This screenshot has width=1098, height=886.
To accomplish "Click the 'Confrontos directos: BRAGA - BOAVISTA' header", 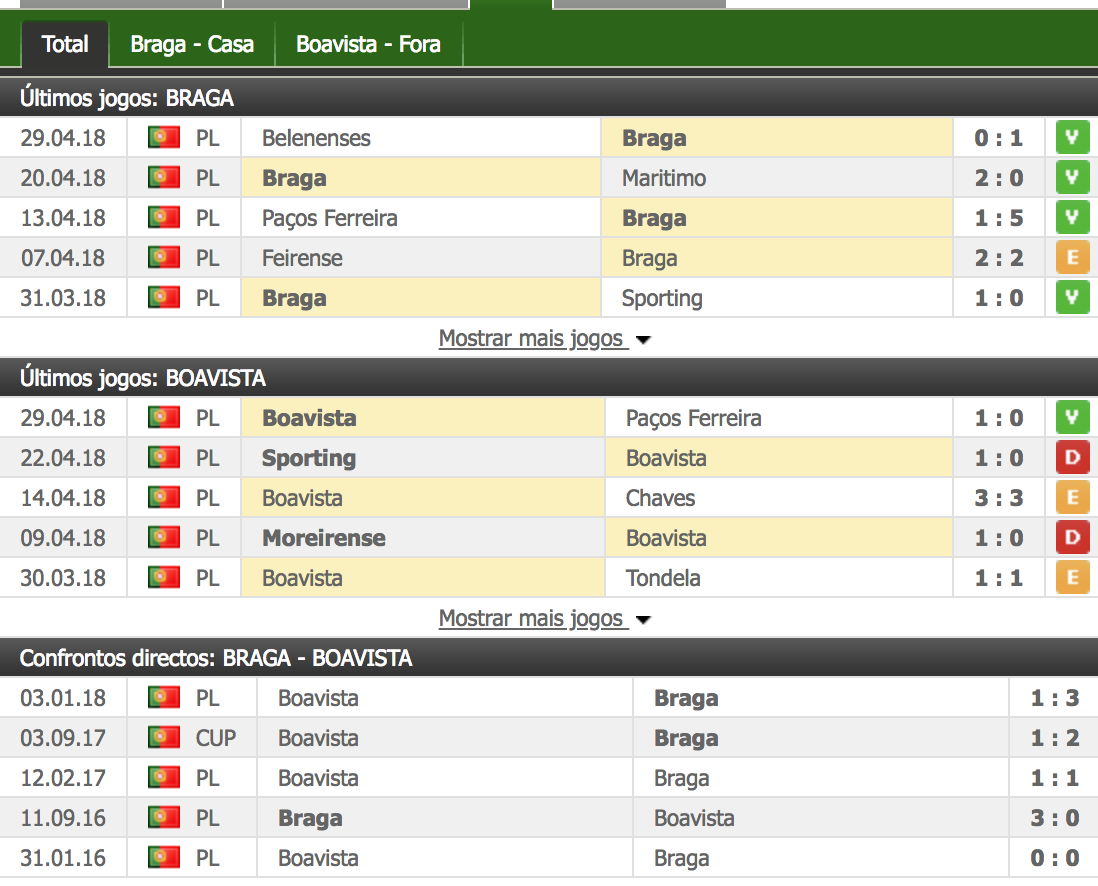I will click(216, 658).
